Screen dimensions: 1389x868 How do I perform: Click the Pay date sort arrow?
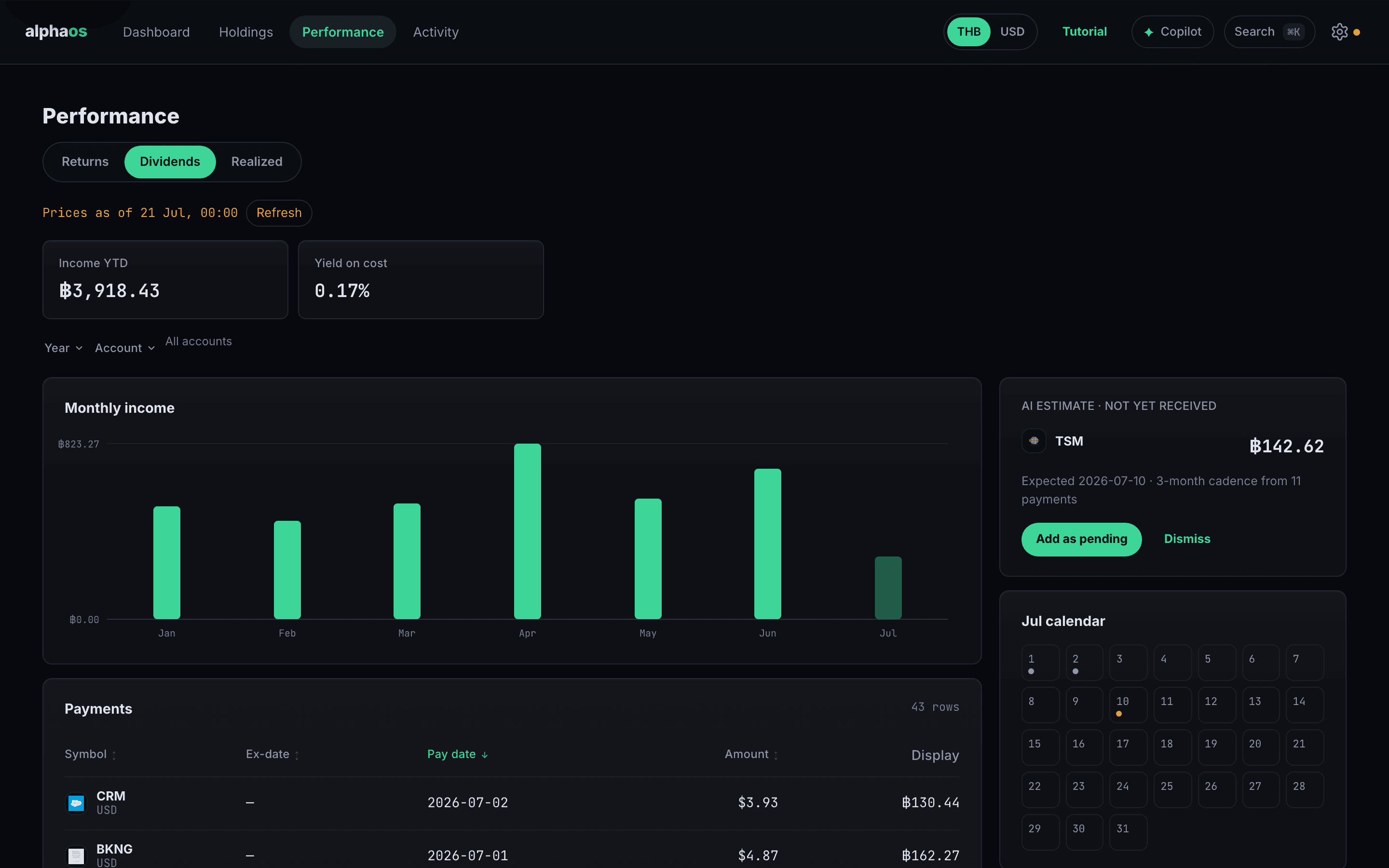484,755
